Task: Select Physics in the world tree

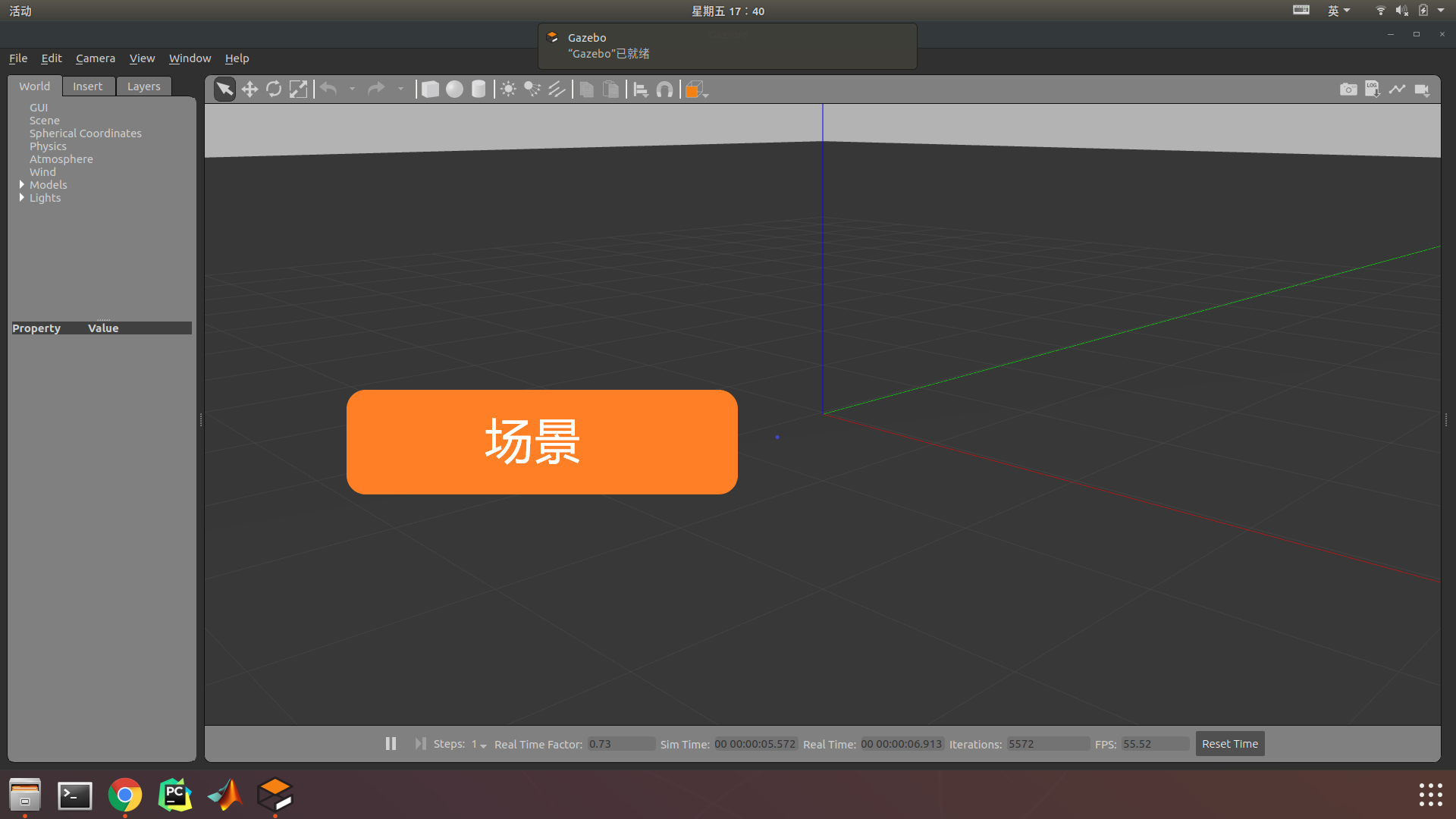Action: [x=48, y=146]
